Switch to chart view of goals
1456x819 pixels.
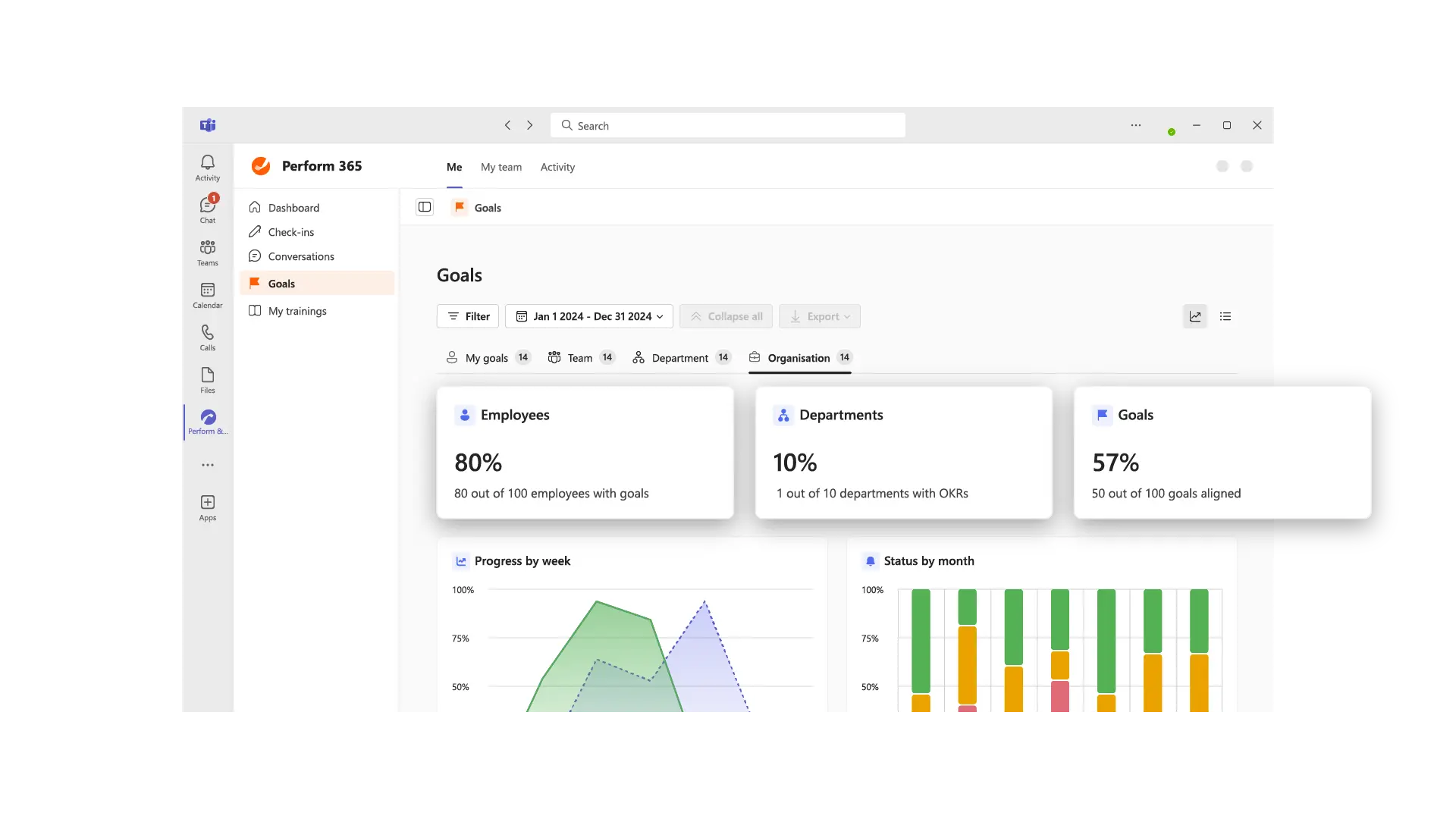pos(1195,316)
